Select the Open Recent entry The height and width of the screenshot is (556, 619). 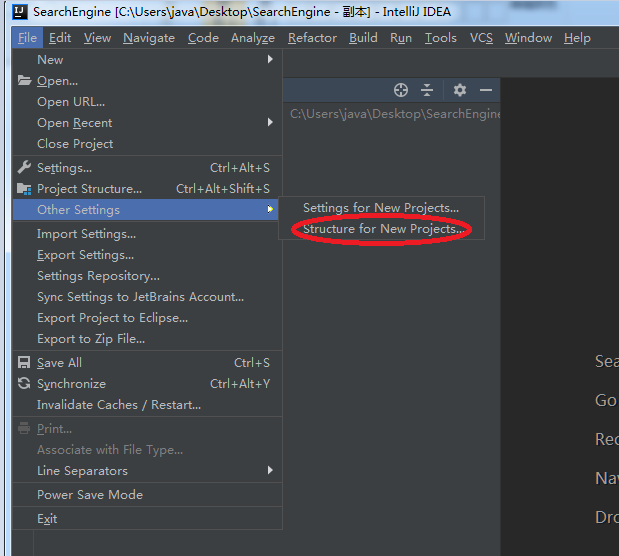(x=147, y=123)
